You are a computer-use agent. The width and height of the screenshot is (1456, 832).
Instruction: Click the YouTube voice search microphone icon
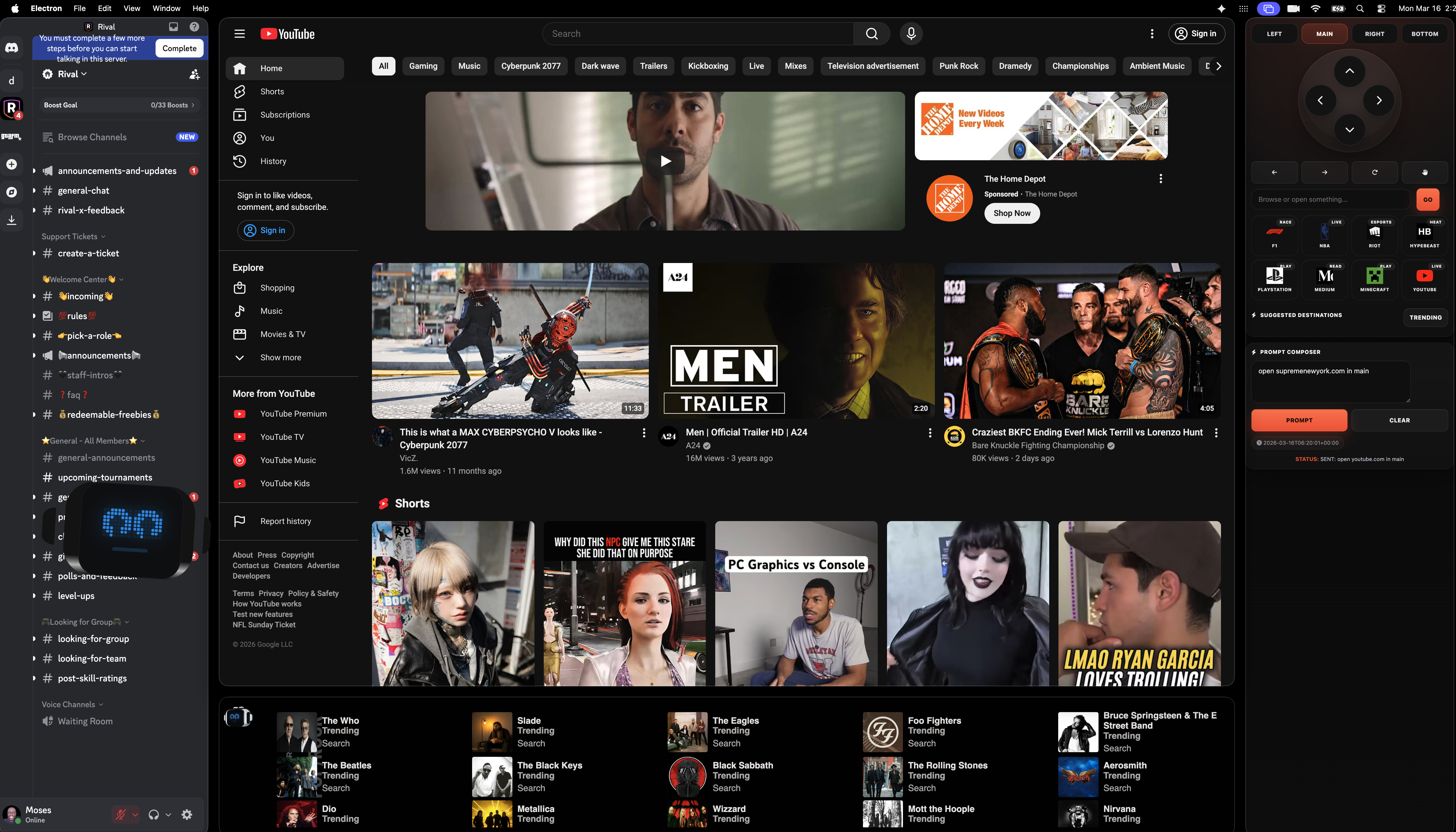click(911, 34)
